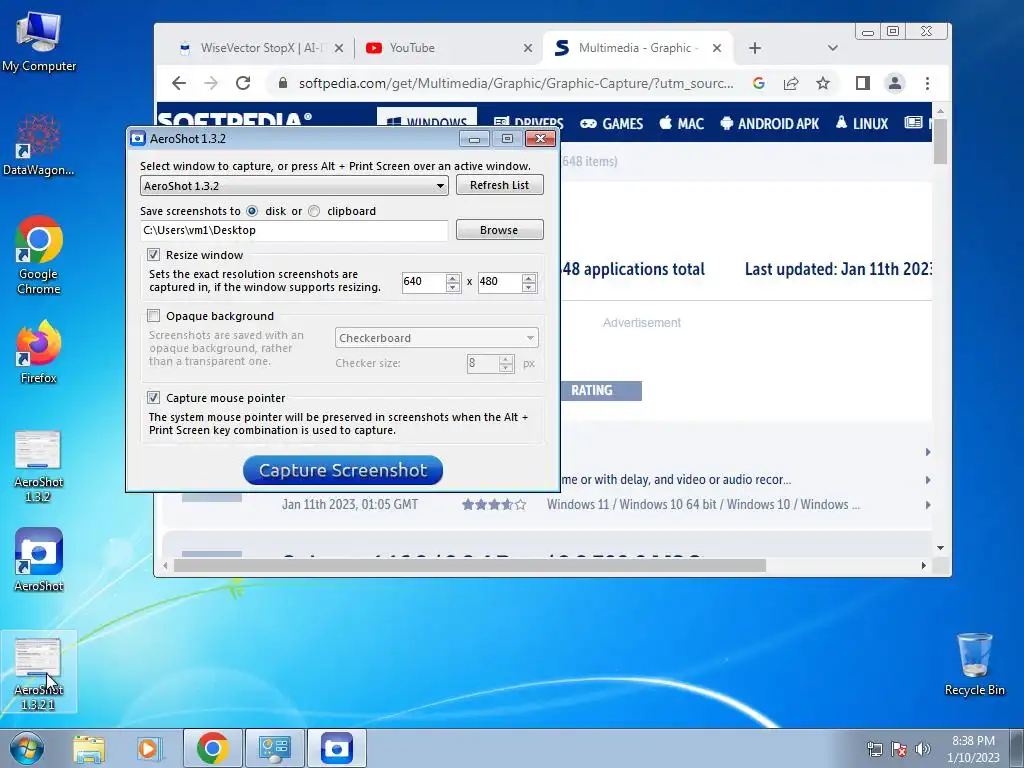Open Windows Explorer from taskbar
The image size is (1024, 768).
[x=89, y=748]
